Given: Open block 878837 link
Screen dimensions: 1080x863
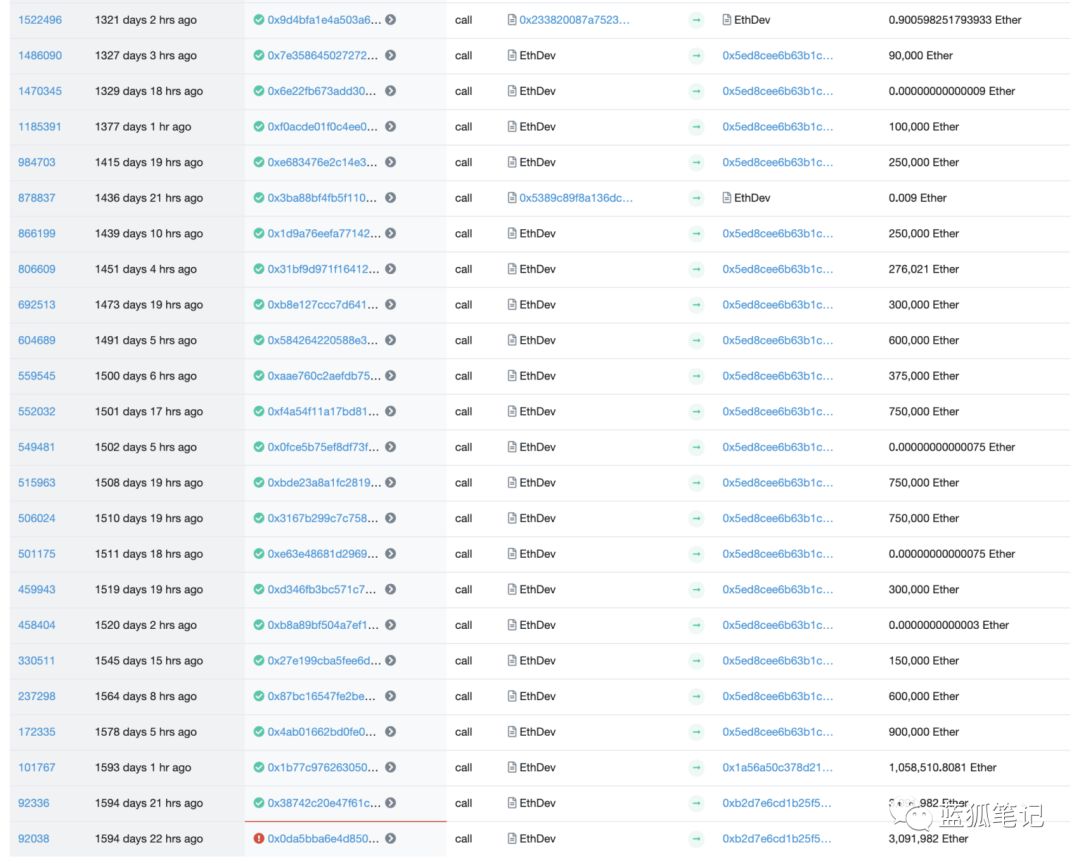Looking at the screenshot, I should tap(37, 198).
